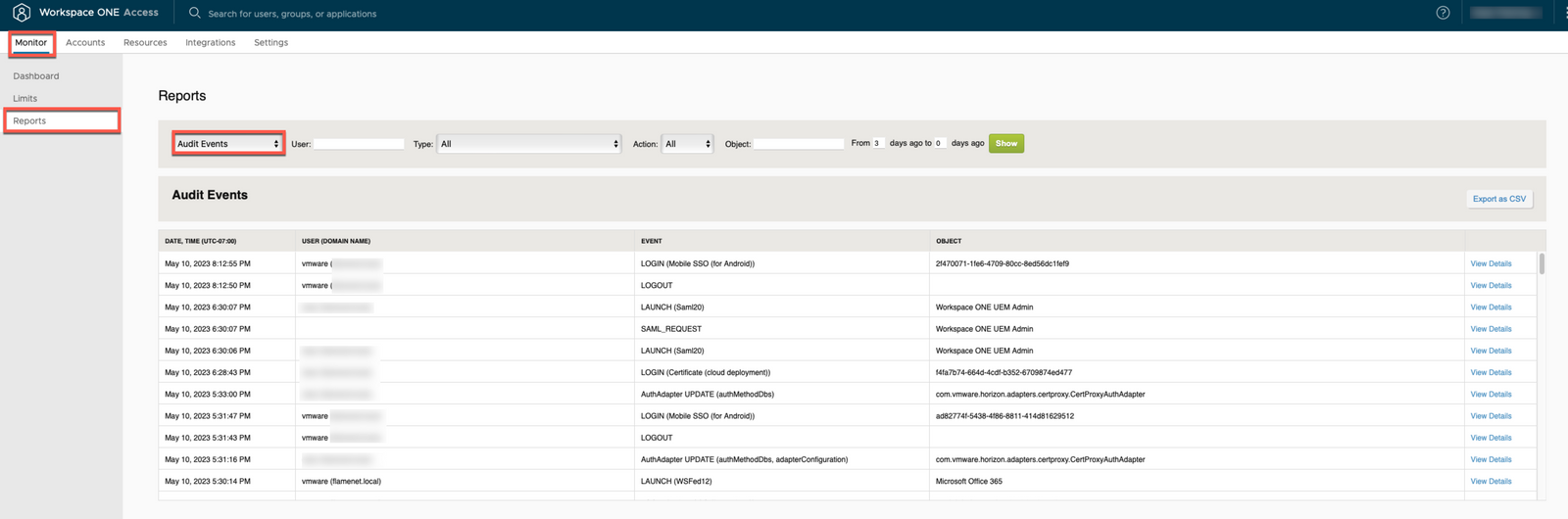Click the From days ago field

[879, 143]
